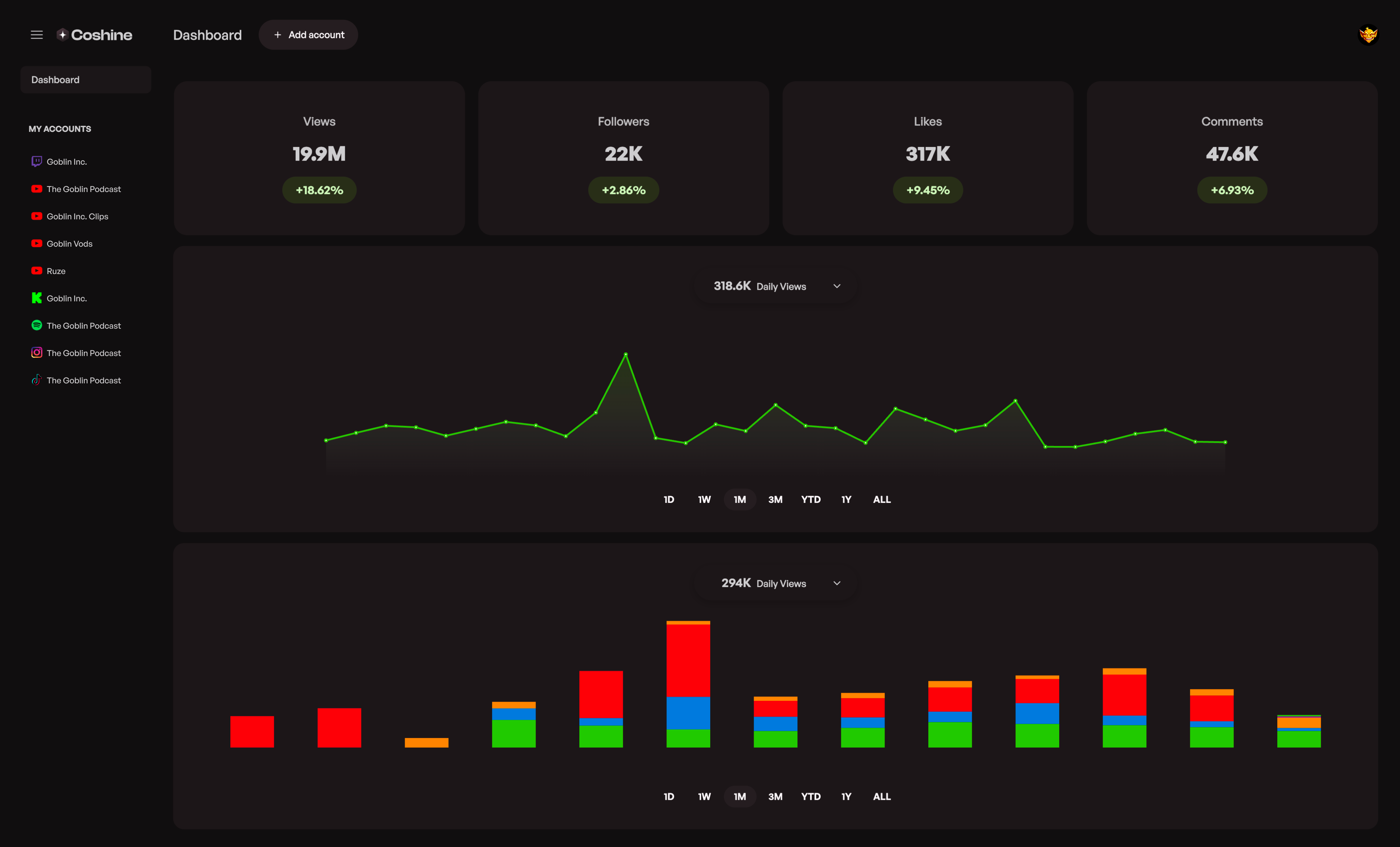Set the bar chart to ALL time range
Screen dimensions: 1400x847
point(881,796)
